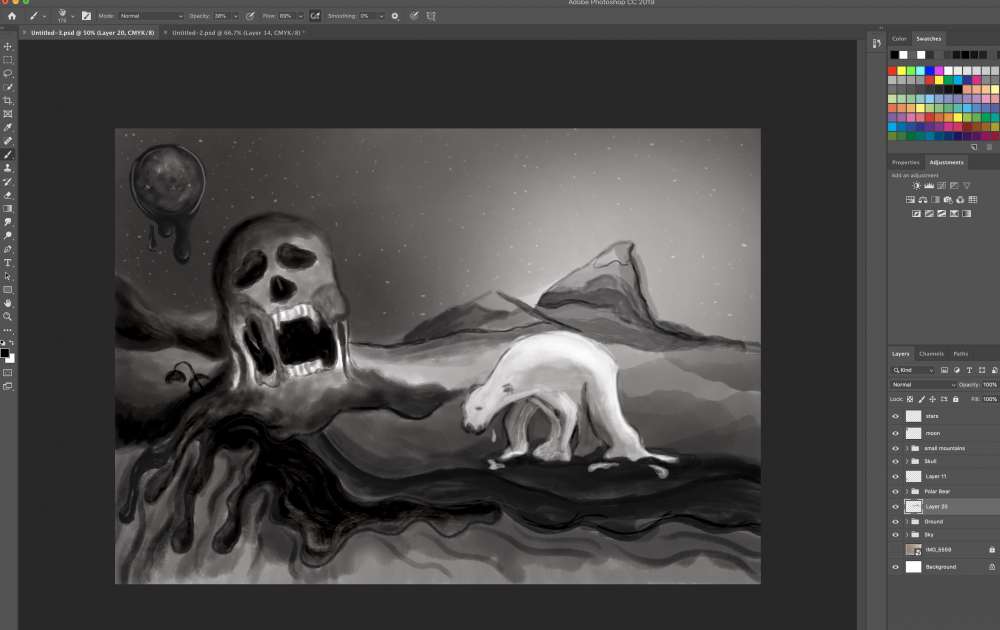Screen dimensions: 1000x630
Task: Select the Background layer
Action: click(x=940, y=567)
